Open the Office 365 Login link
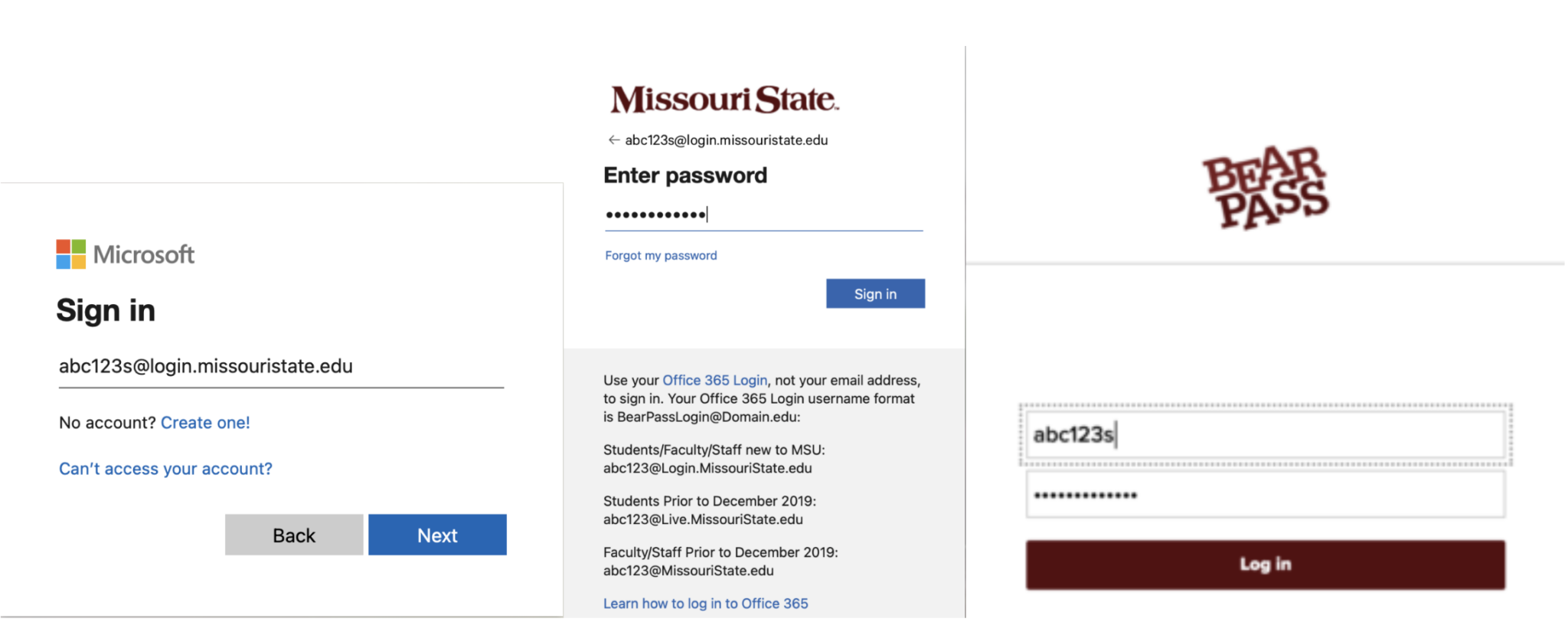 [x=714, y=380]
